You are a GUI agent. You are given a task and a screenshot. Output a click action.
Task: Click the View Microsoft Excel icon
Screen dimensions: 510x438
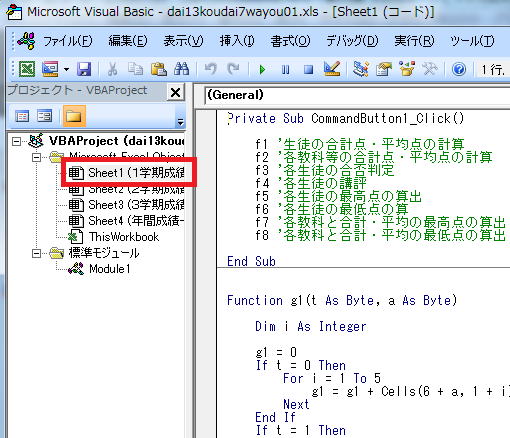point(27,69)
